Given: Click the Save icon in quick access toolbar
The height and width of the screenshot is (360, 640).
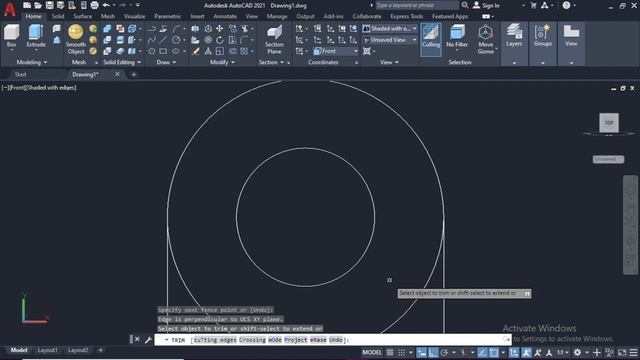Looking at the screenshot, I should (x=49, y=5).
